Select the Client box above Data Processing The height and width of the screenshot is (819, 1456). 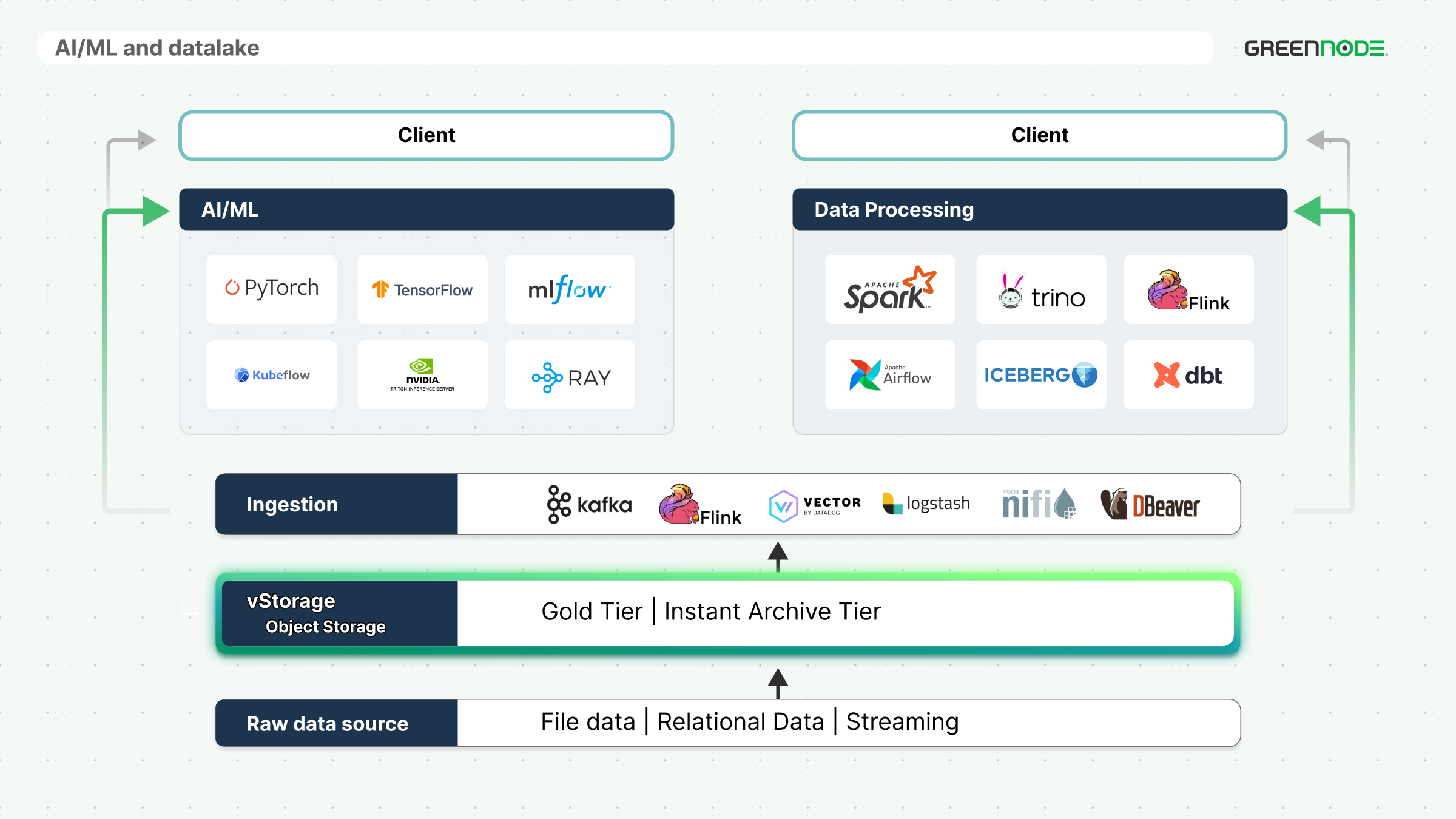pos(1040,135)
